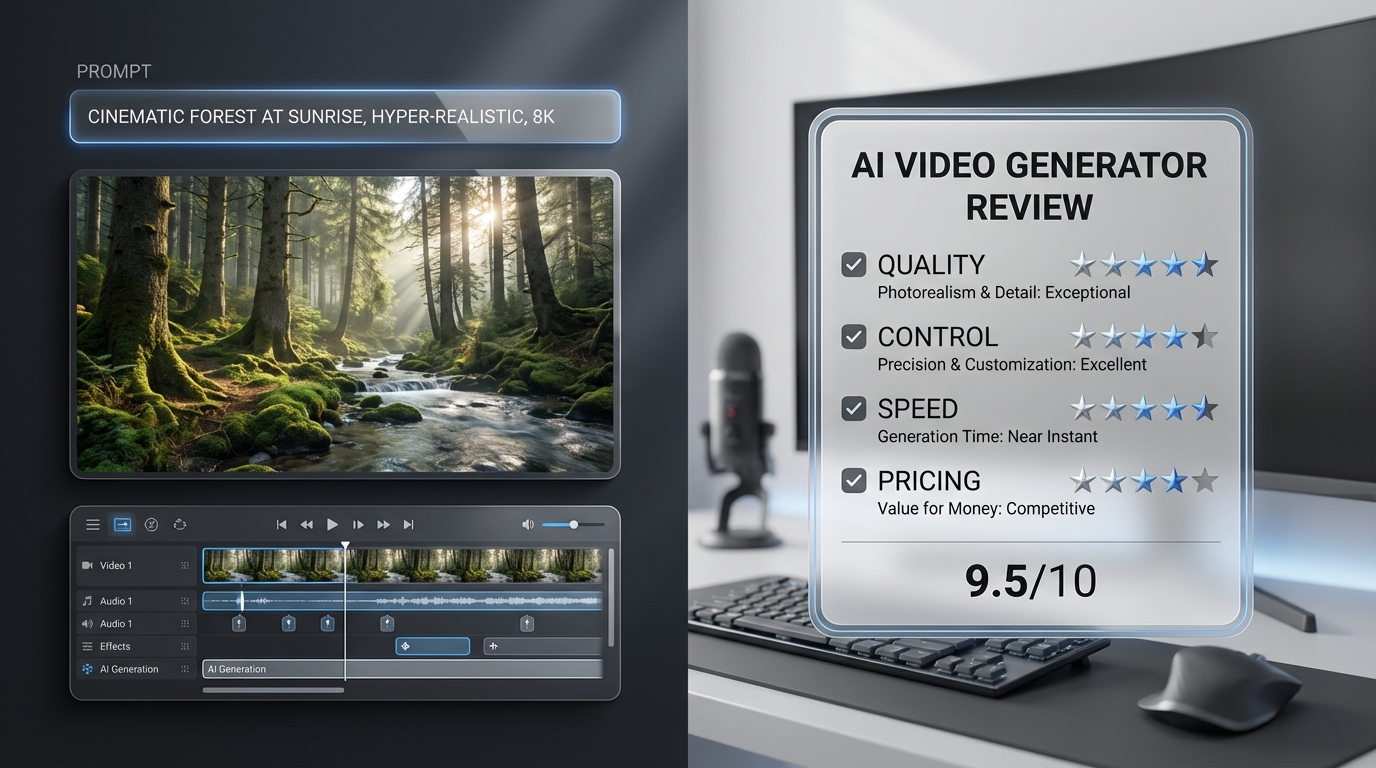Click the volume slider knob
The height and width of the screenshot is (768, 1376).
tap(574, 525)
